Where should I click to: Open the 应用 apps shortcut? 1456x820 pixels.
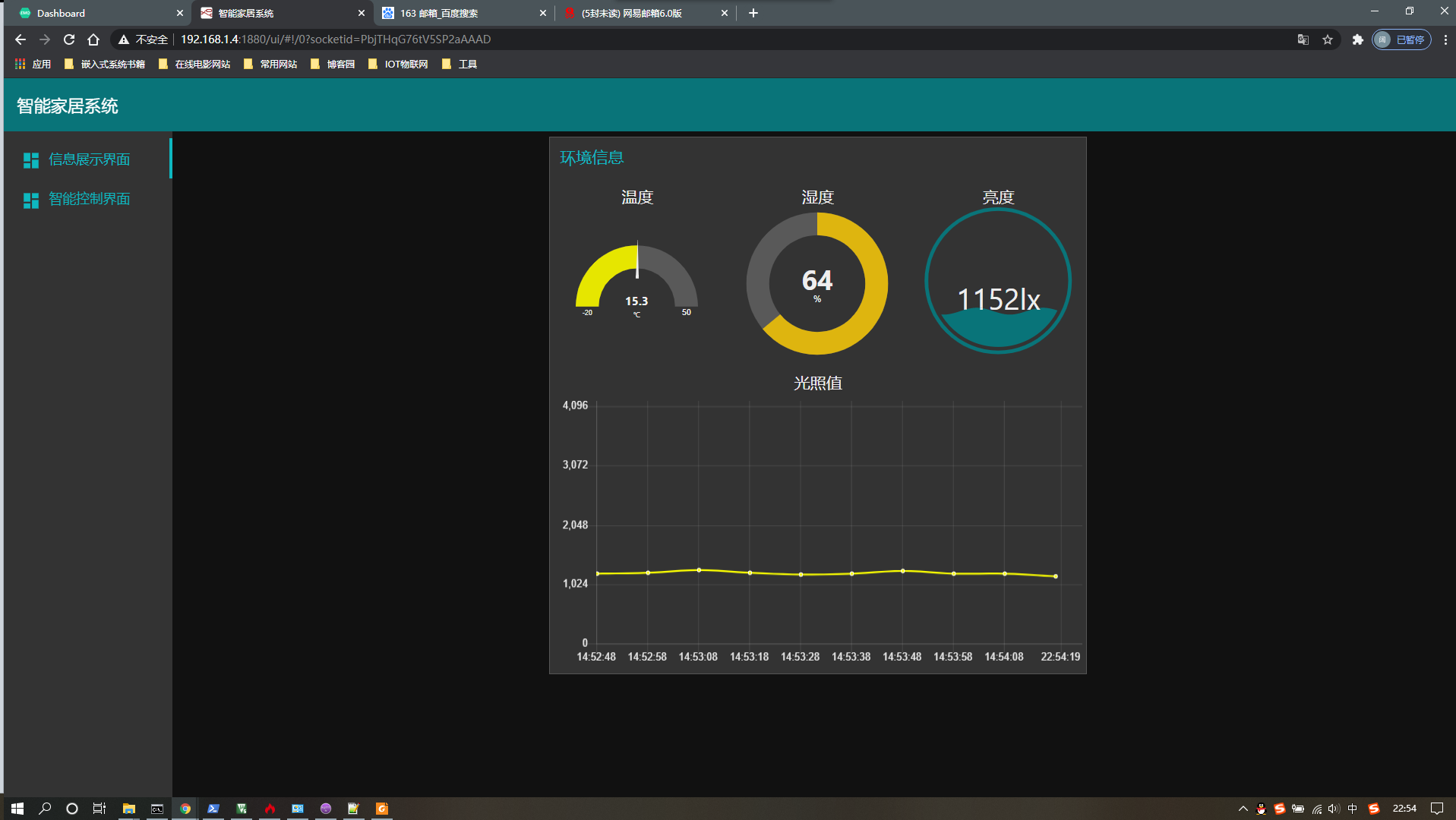pos(33,65)
